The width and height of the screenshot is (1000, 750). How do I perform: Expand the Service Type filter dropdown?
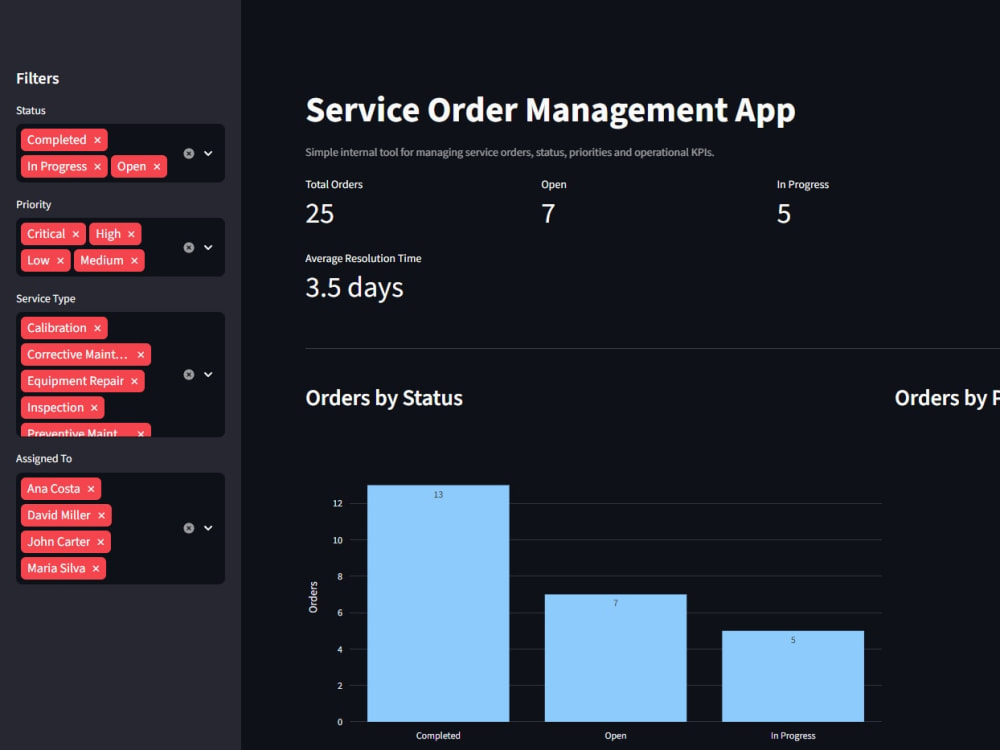(208, 374)
